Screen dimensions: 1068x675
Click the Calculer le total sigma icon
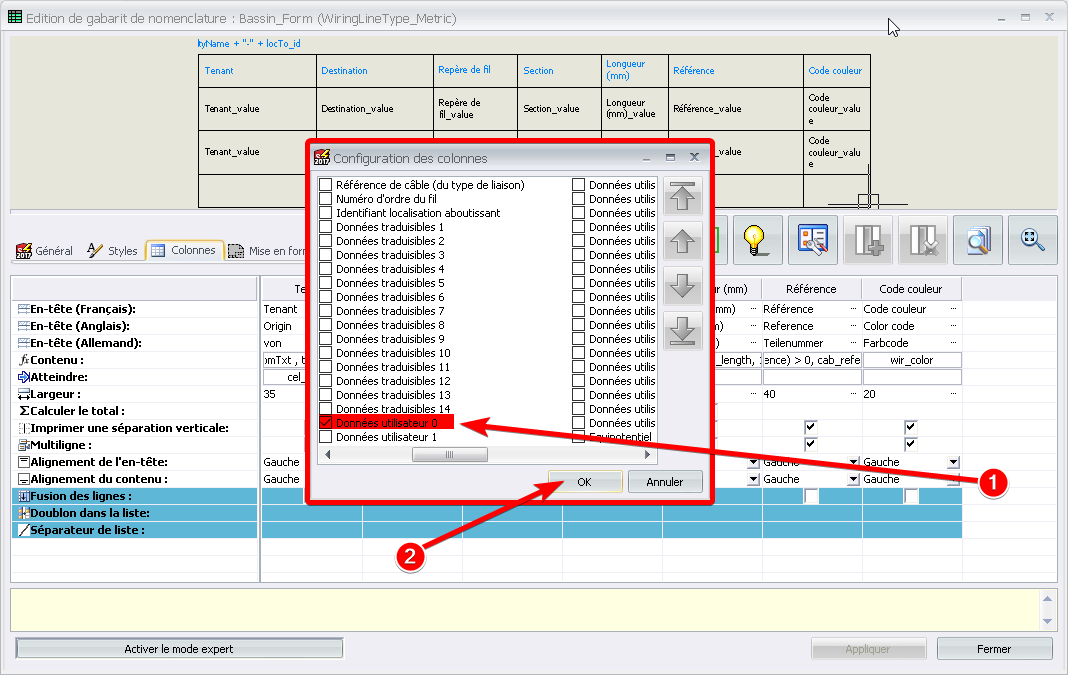24,411
